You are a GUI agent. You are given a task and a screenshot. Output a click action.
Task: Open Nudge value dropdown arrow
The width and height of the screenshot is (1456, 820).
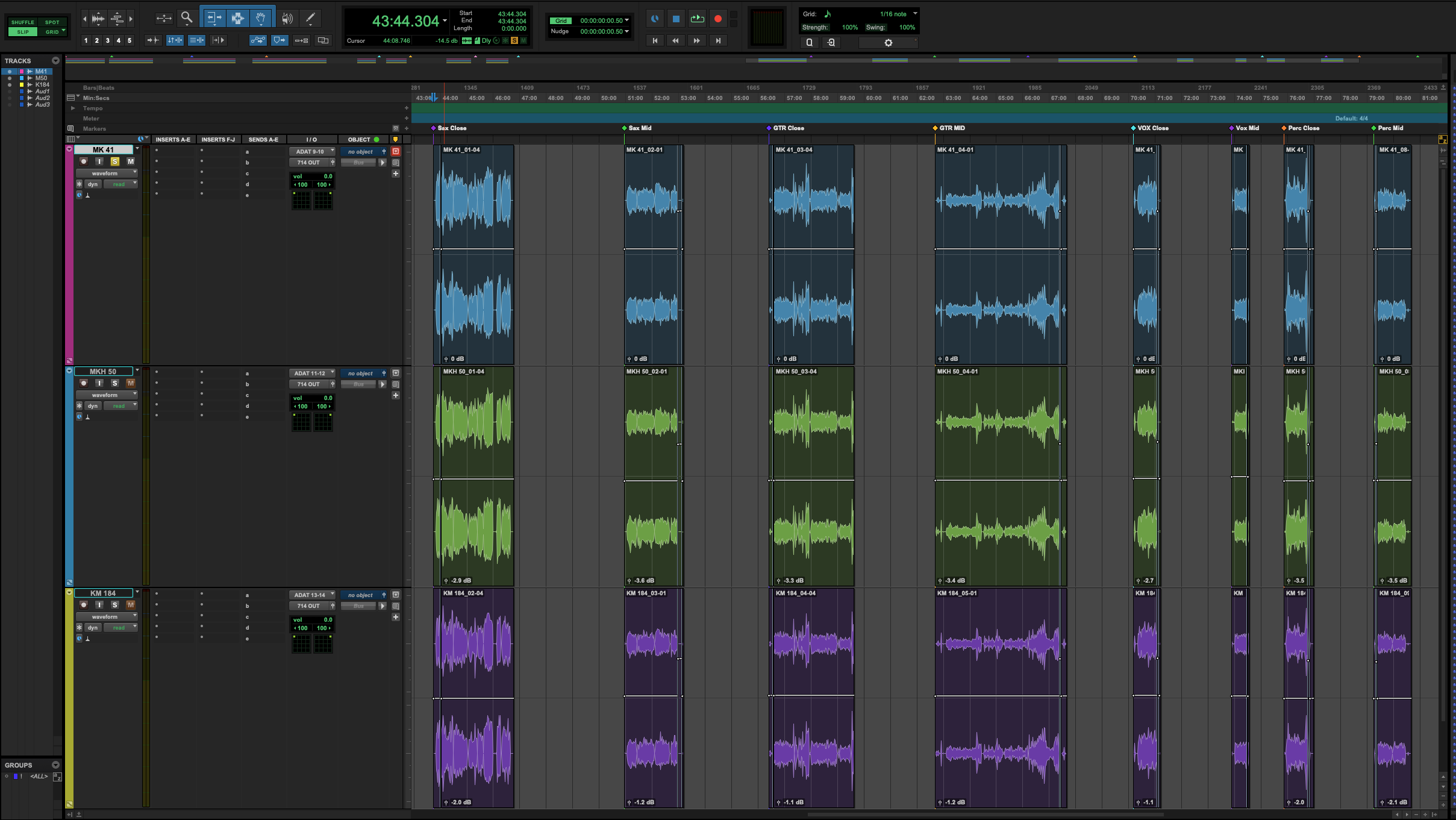627,31
